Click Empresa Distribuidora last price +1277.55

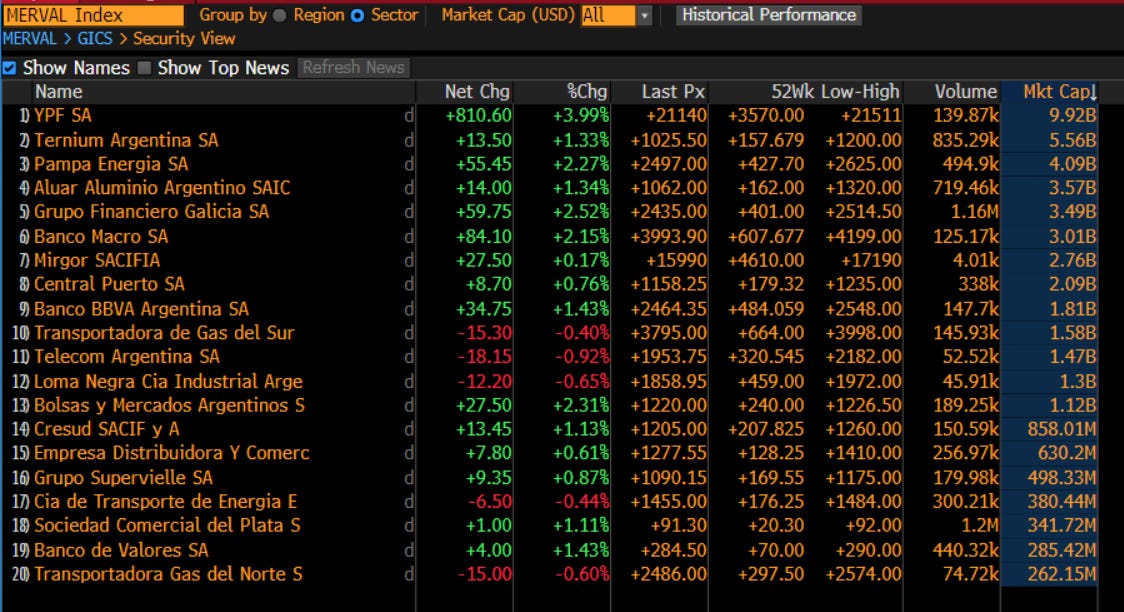tap(668, 453)
